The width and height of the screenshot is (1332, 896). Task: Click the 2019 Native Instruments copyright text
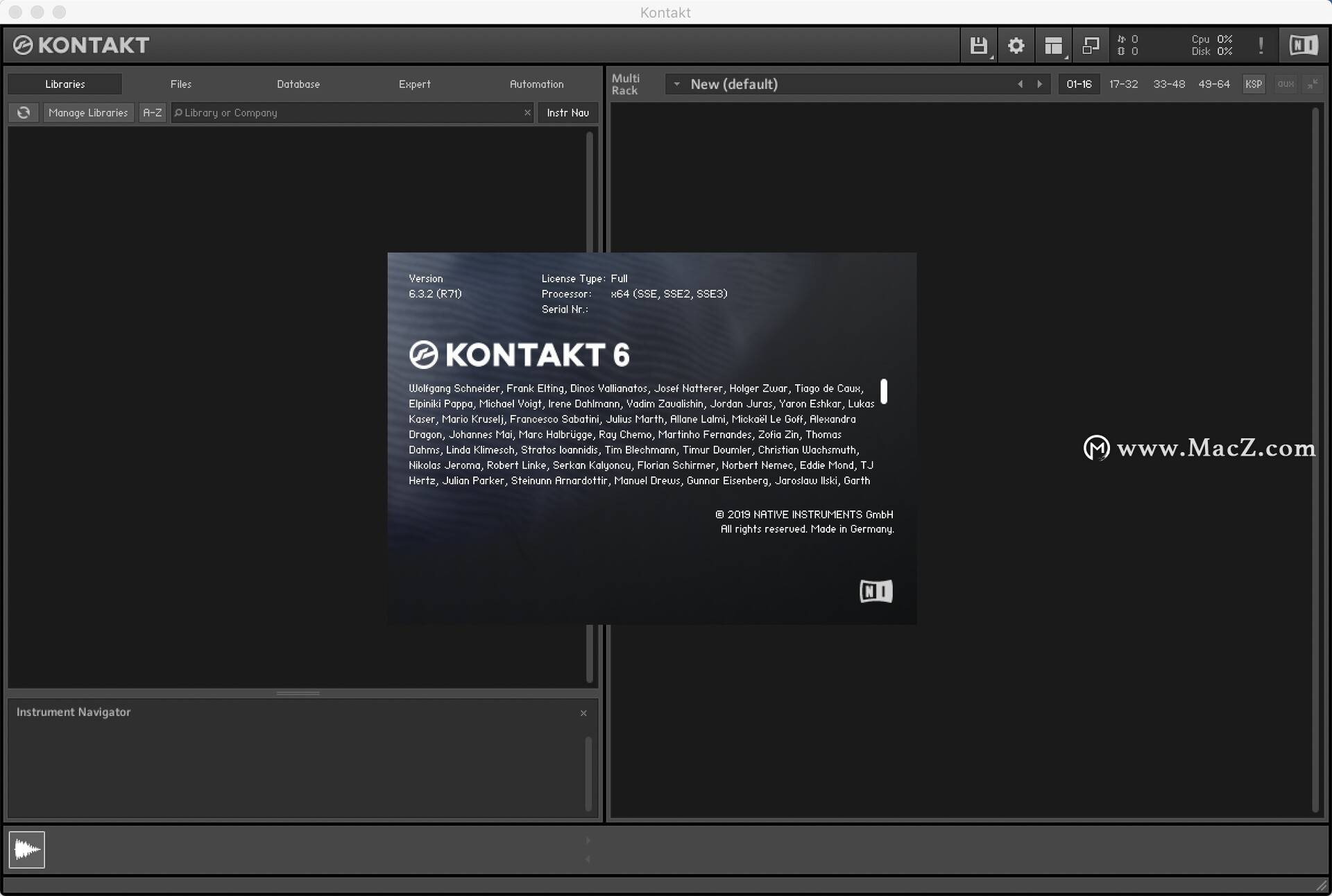pos(804,515)
